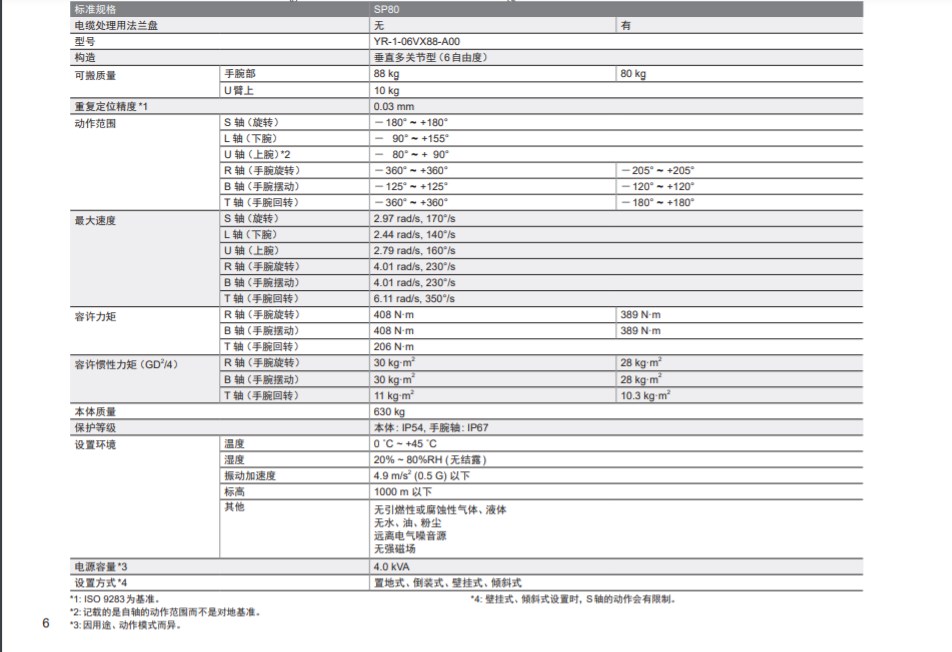
Task: Click the T-axis speed 6.11 rad/s value
Action: (x=414, y=299)
